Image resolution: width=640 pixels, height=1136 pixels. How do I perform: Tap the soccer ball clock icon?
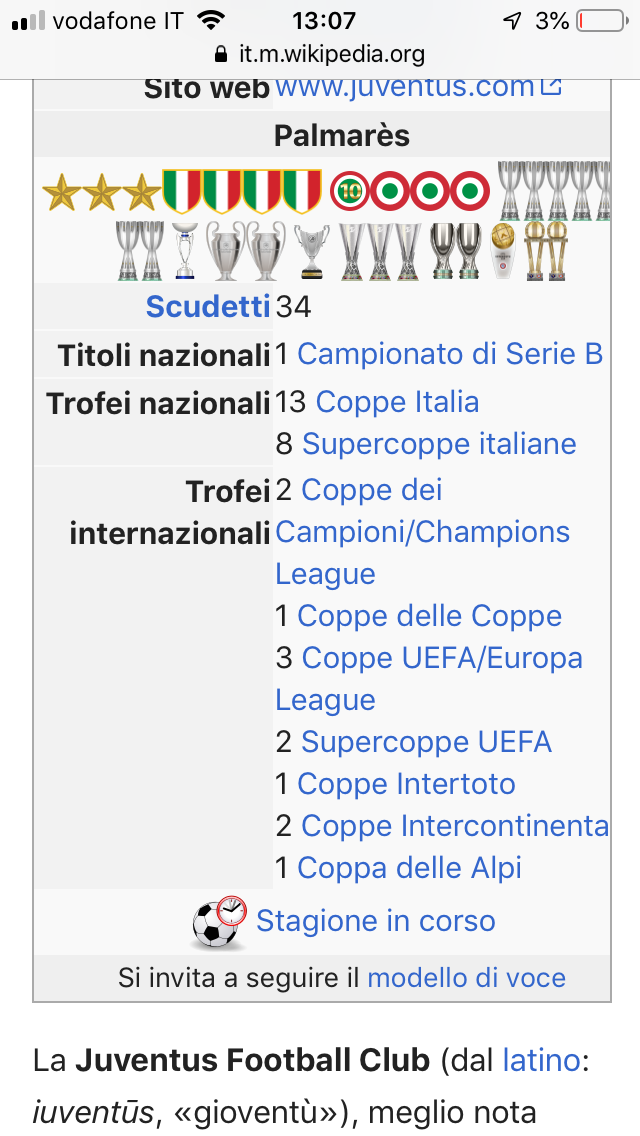220,922
